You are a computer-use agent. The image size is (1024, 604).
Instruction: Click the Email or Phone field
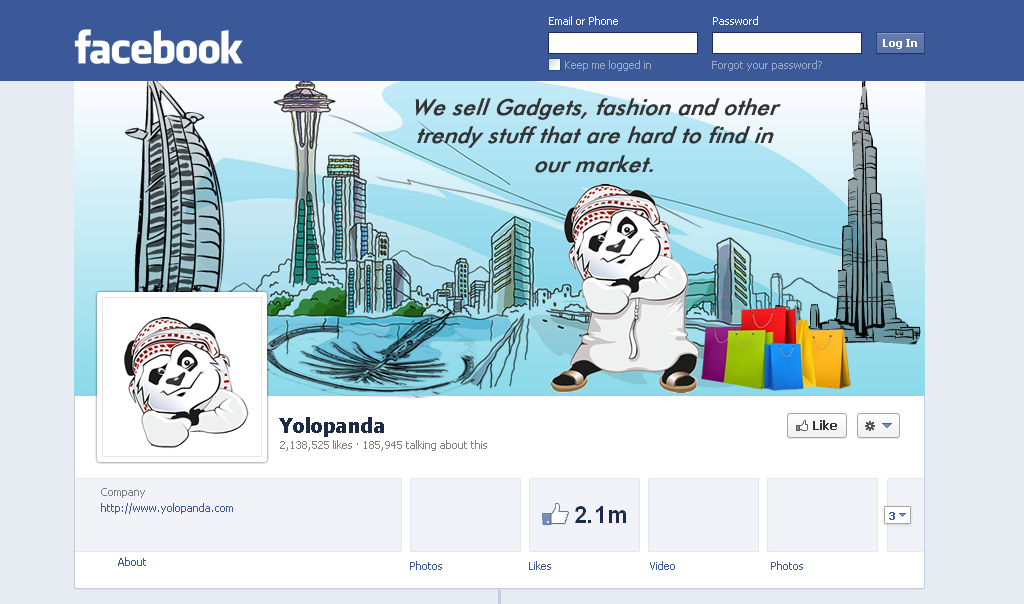pos(623,43)
